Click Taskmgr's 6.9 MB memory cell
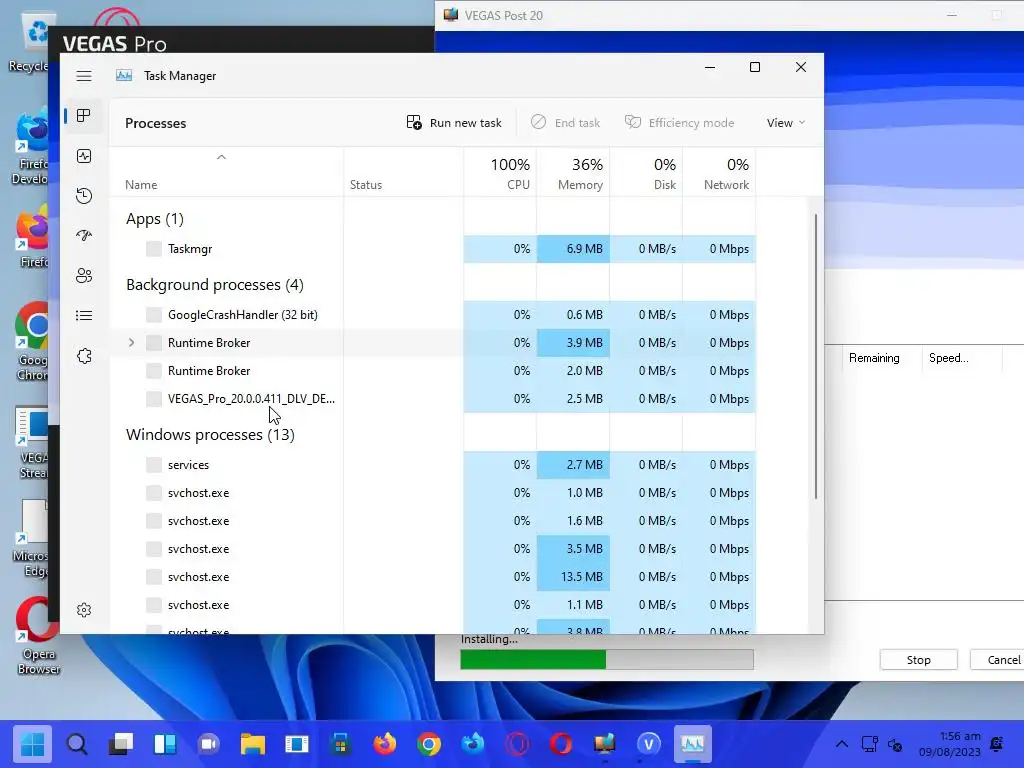Viewport: 1024px width, 768px height. 573,249
